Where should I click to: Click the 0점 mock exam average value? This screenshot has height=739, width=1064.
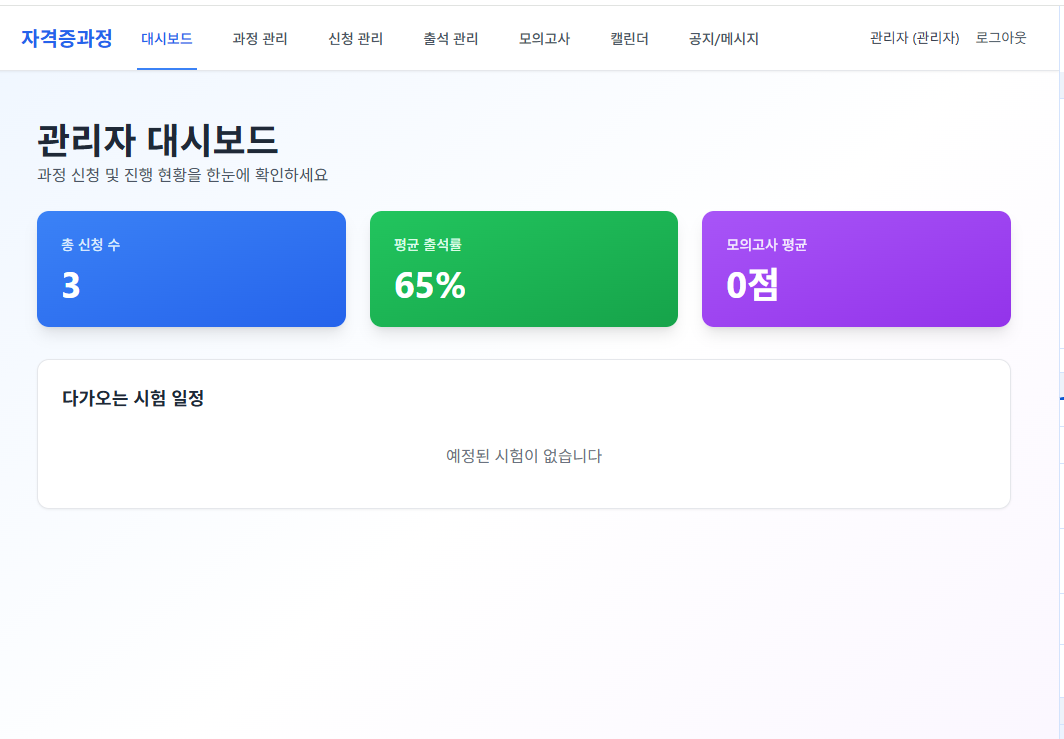pos(750,287)
